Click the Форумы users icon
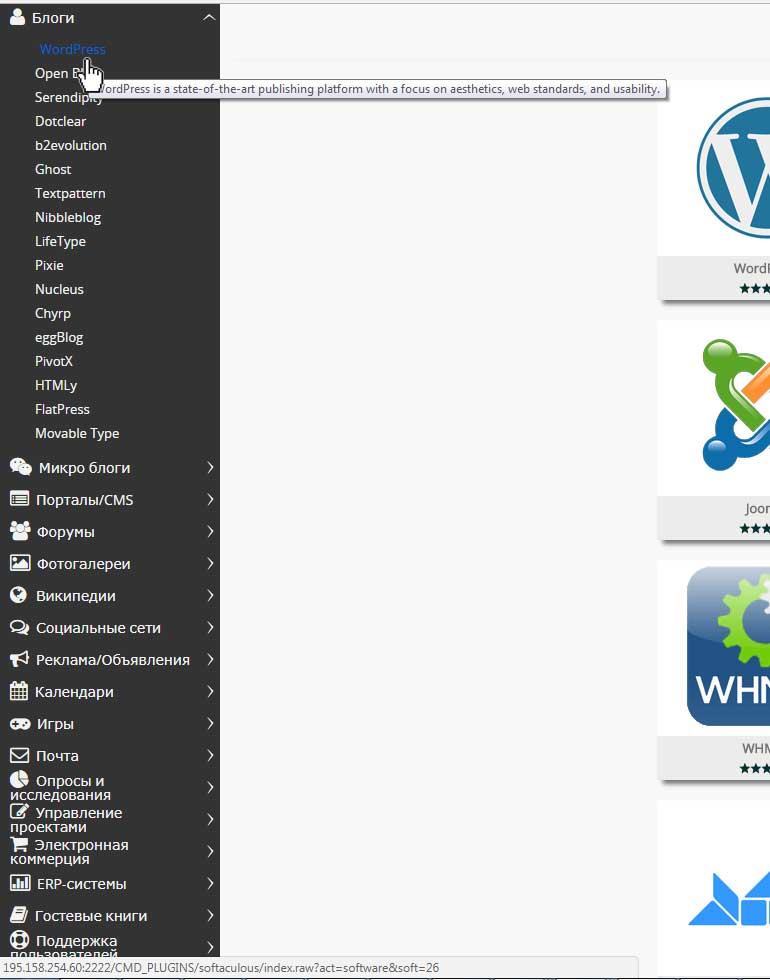 click(x=20, y=531)
